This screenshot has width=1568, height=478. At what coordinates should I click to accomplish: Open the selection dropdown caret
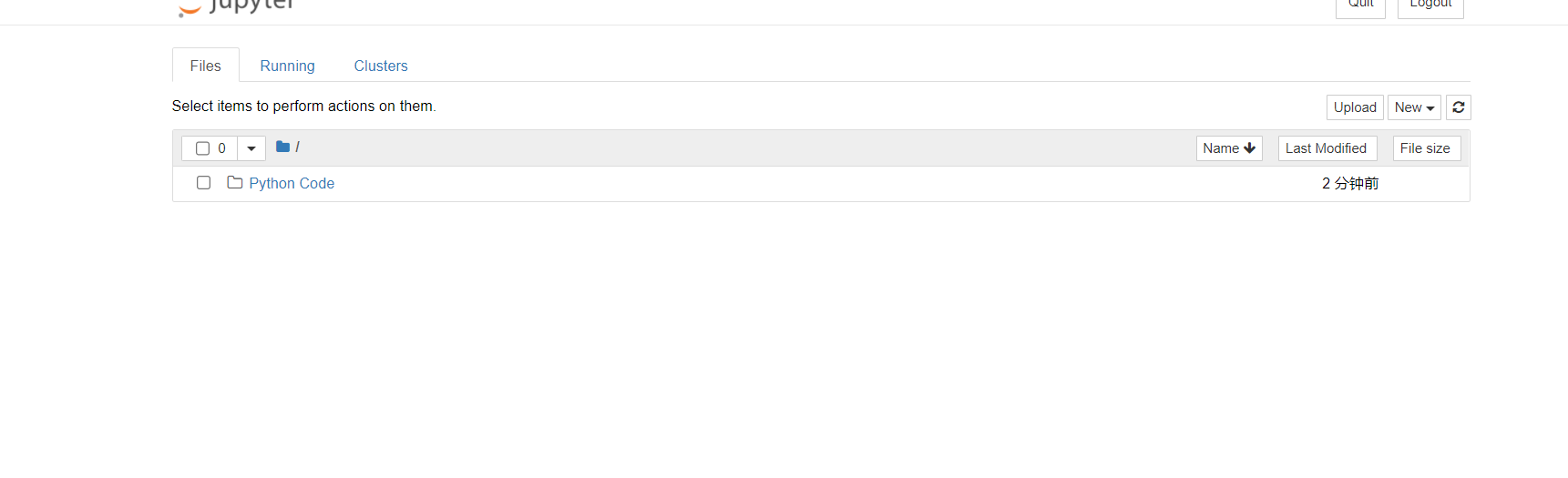click(x=251, y=148)
